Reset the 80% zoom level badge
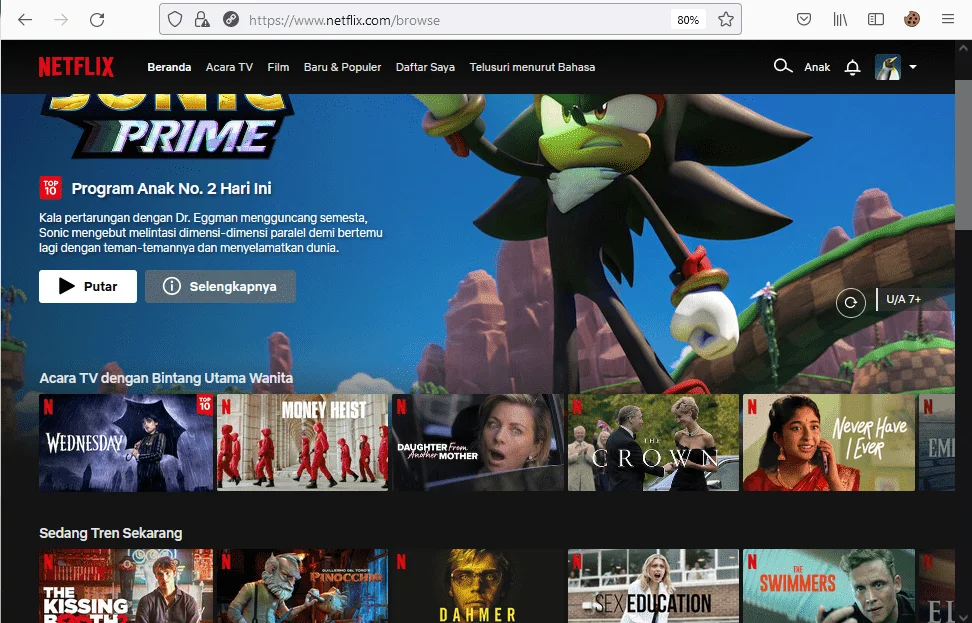The image size is (972, 623). (687, 20)
